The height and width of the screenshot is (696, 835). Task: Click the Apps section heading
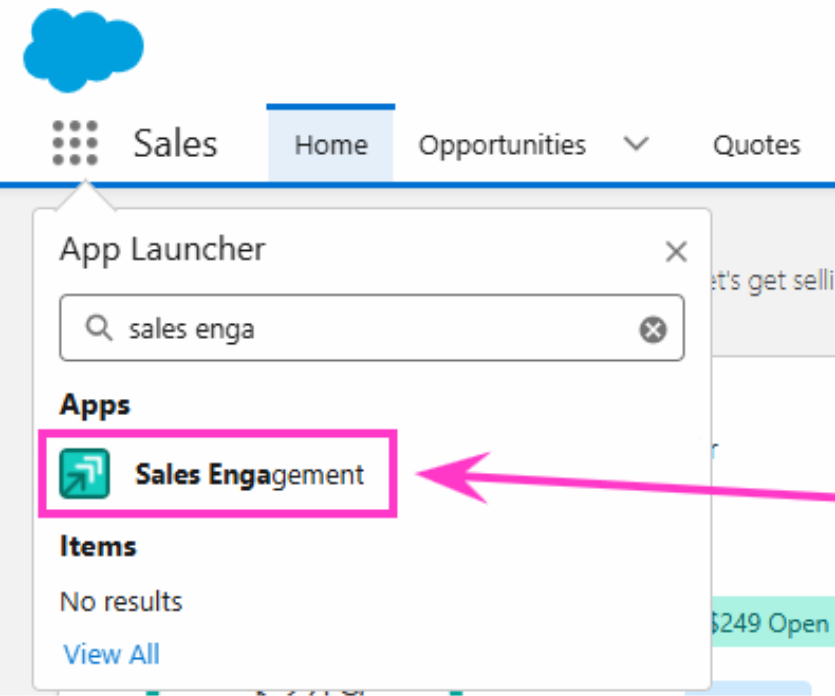tap(95, 405)
